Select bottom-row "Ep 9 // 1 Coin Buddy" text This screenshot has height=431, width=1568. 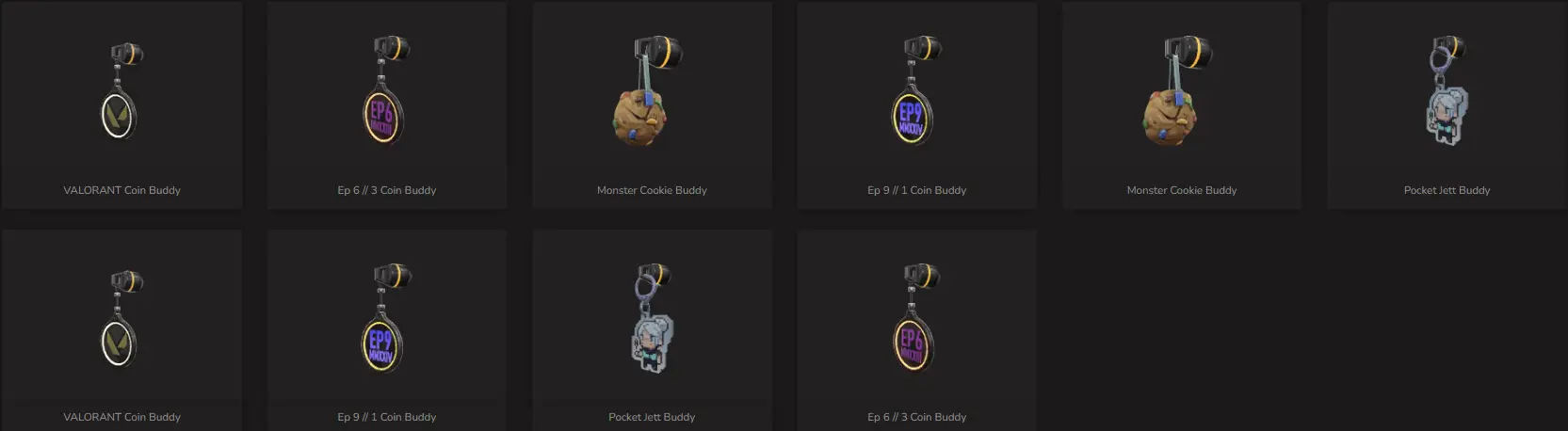pyautogui.click(x=387, y=417)
